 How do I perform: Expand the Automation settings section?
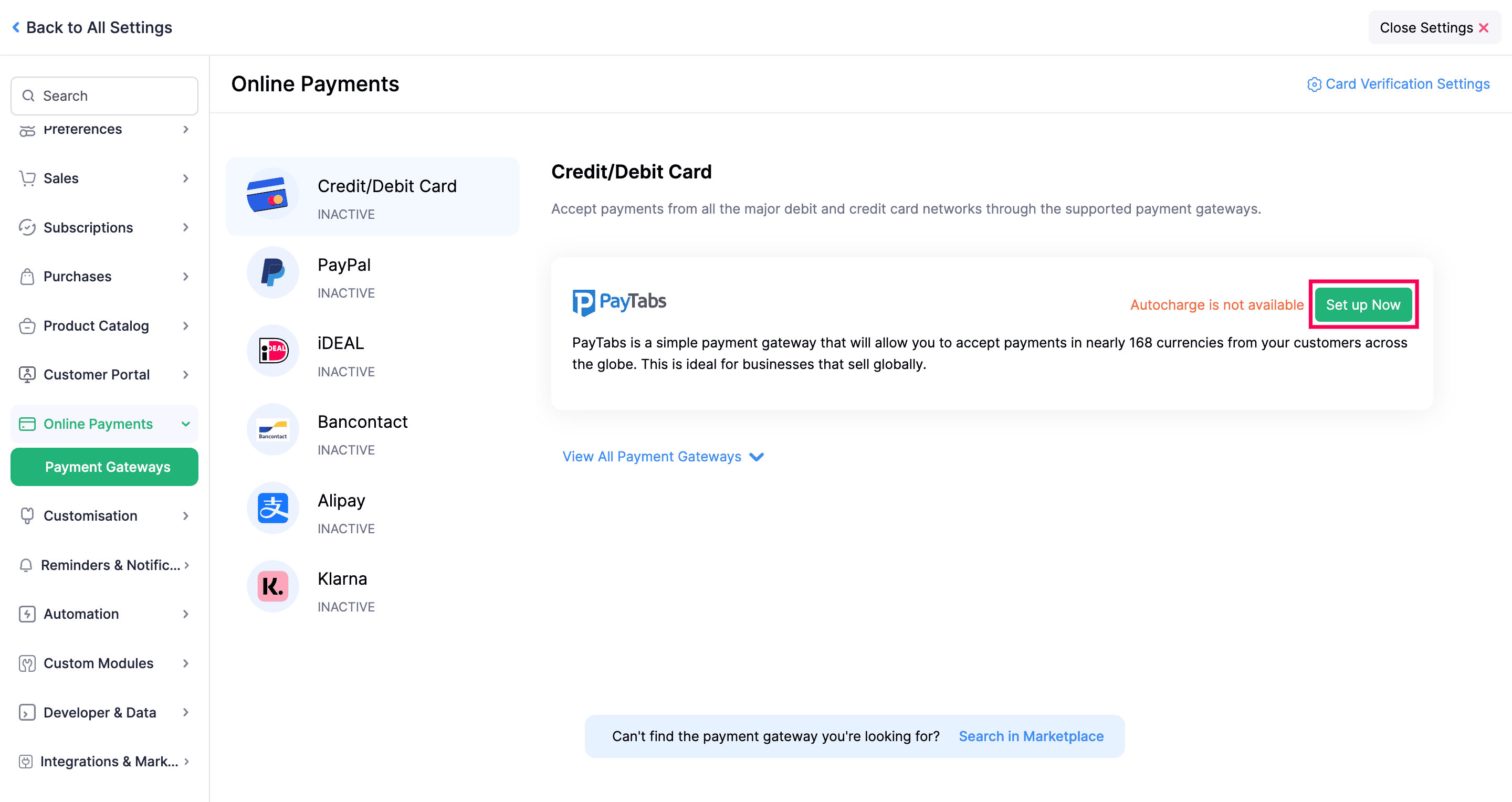pyautogui.click(x=104, y=614)
